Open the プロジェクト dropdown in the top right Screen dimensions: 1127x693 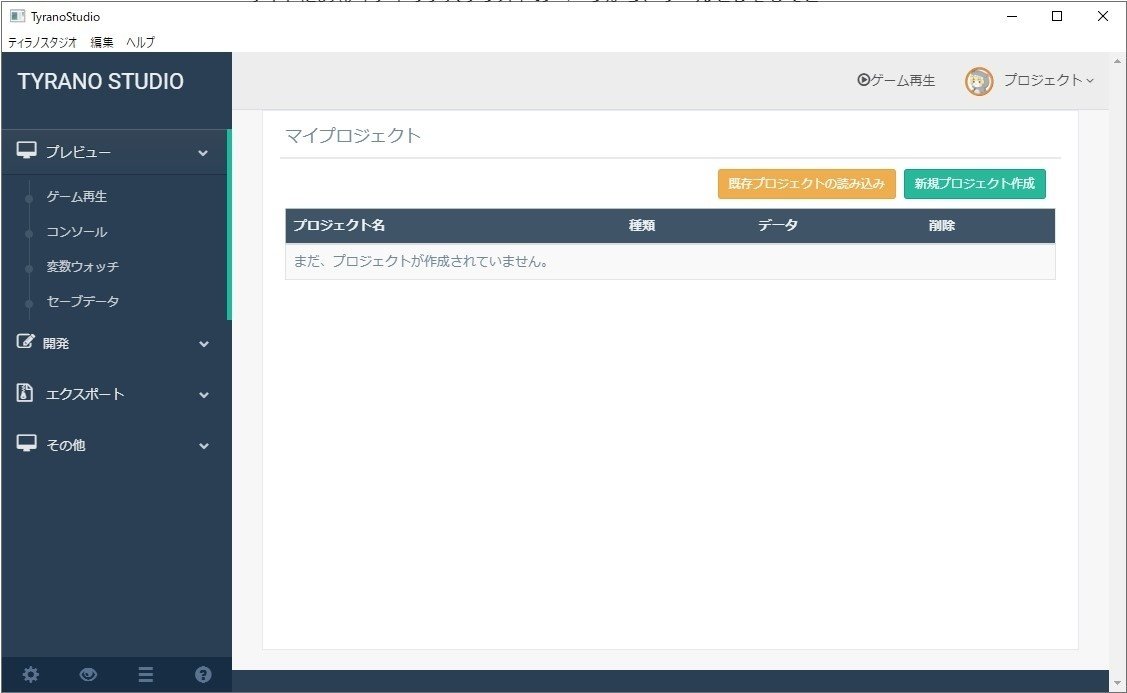(1045, 81)
